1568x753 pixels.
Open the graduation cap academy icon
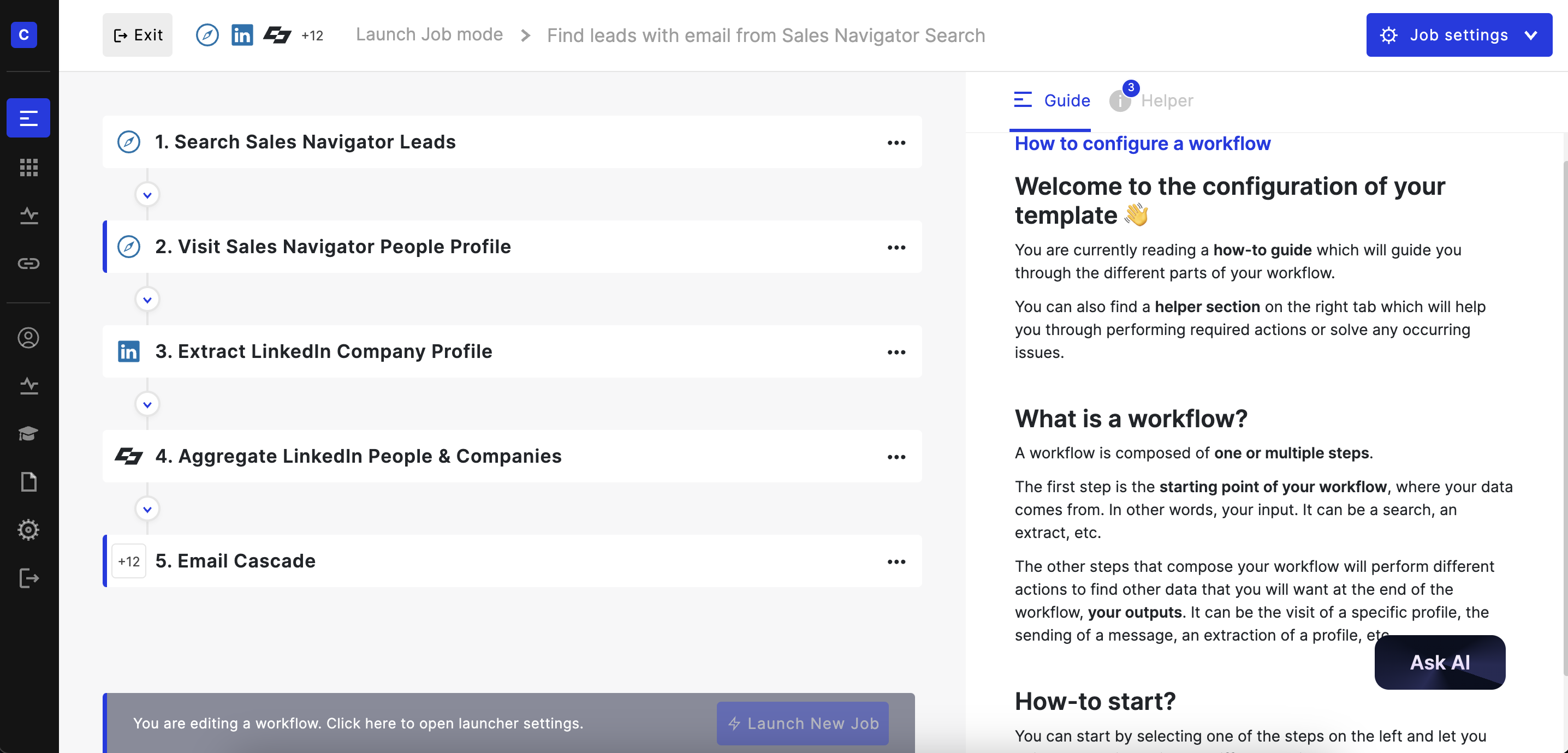(28, 434)
